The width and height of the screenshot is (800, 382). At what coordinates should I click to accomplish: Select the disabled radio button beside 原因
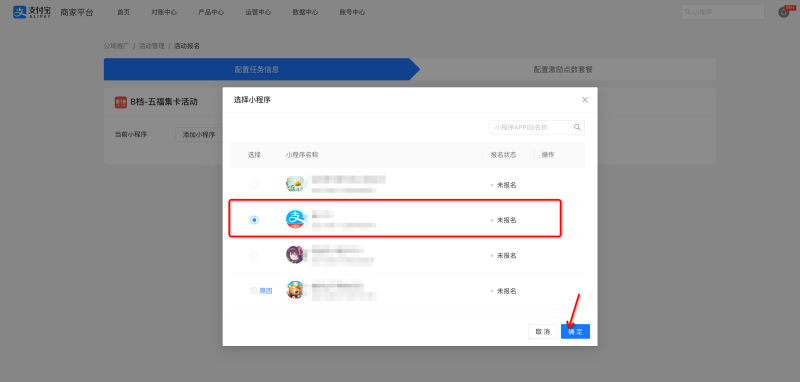click(254, 291)
